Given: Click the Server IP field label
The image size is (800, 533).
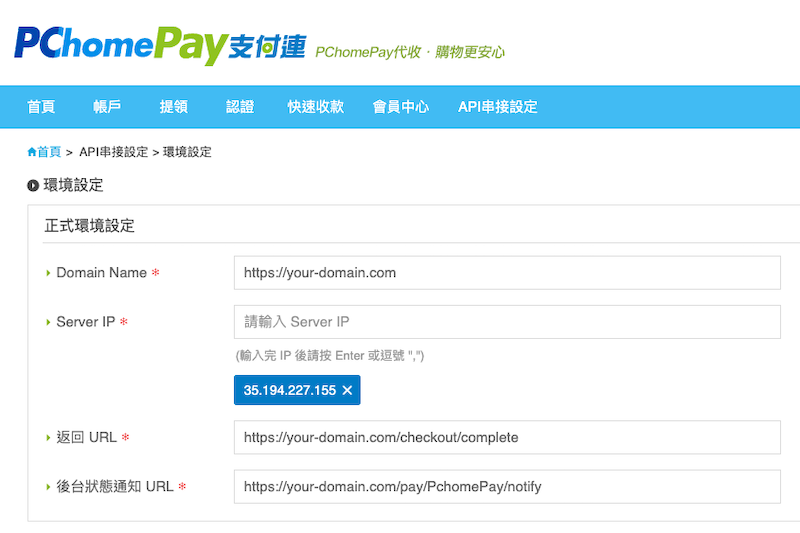Looking at the screenshot, I should coord(86,322).
